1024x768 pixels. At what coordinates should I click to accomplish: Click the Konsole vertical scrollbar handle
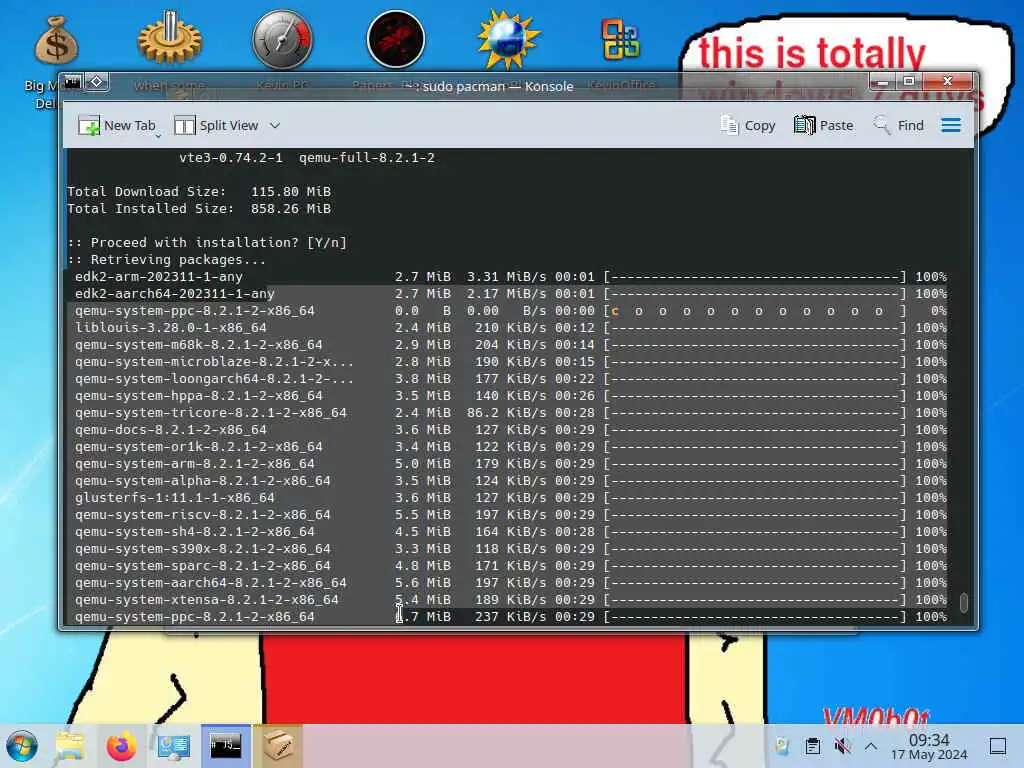coord(964,602)
